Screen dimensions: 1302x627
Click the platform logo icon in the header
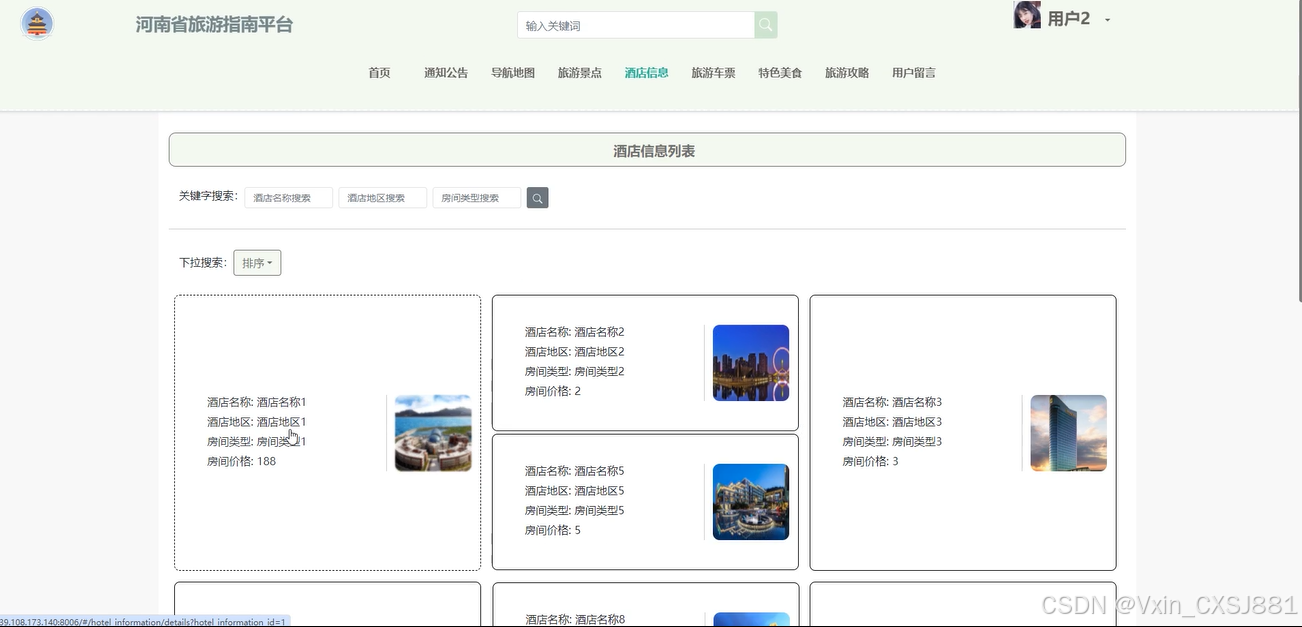tap(38, 24)
